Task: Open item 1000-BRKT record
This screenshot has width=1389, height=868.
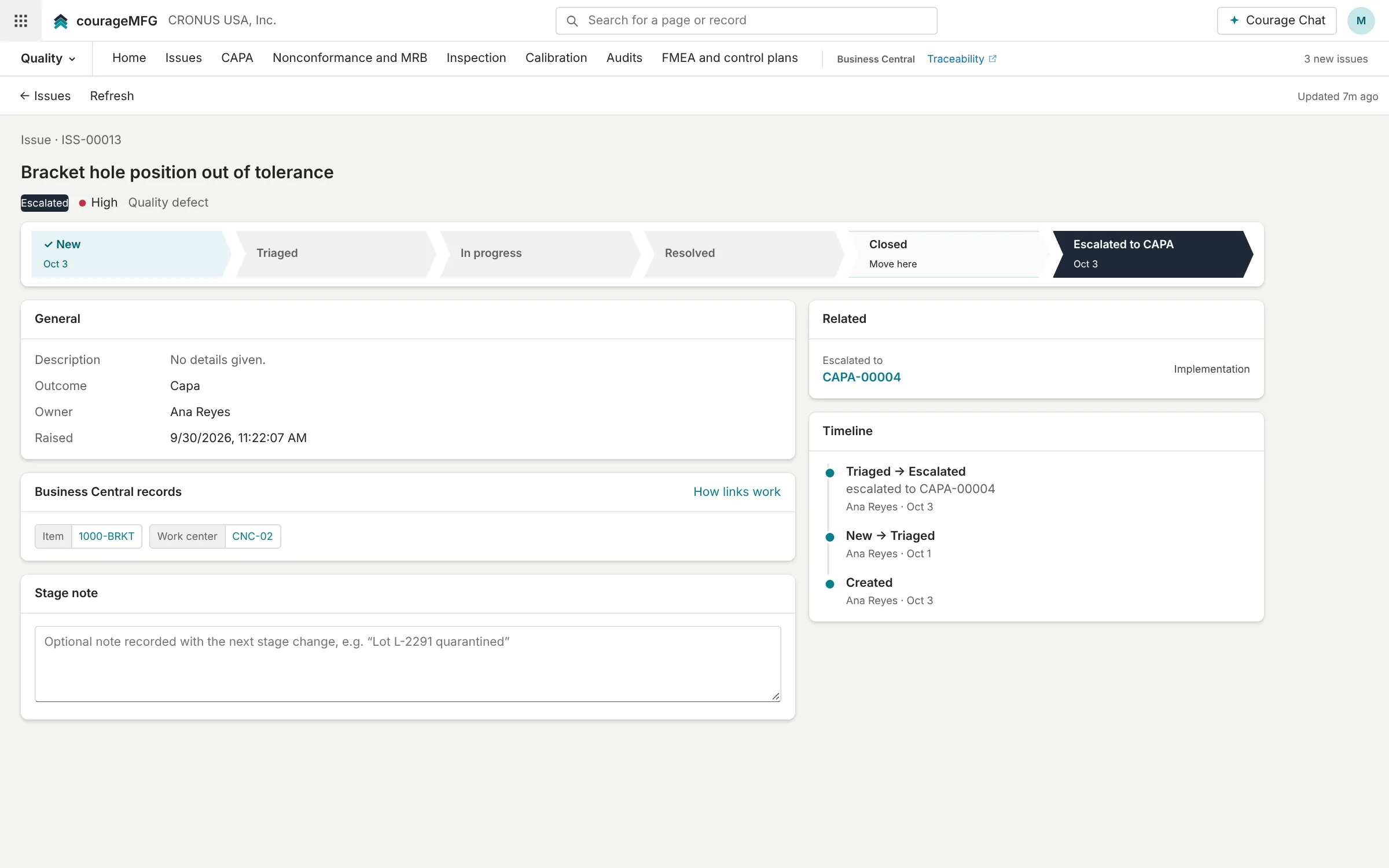Action: [x=106, y=536]
